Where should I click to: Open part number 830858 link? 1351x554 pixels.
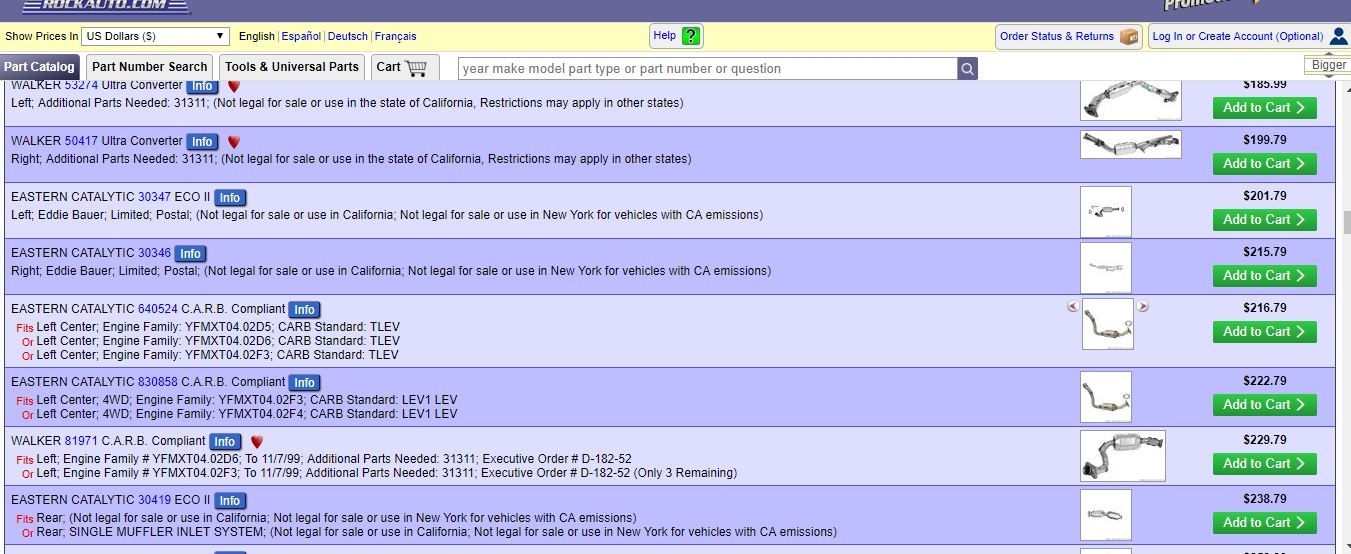[158, 382]
